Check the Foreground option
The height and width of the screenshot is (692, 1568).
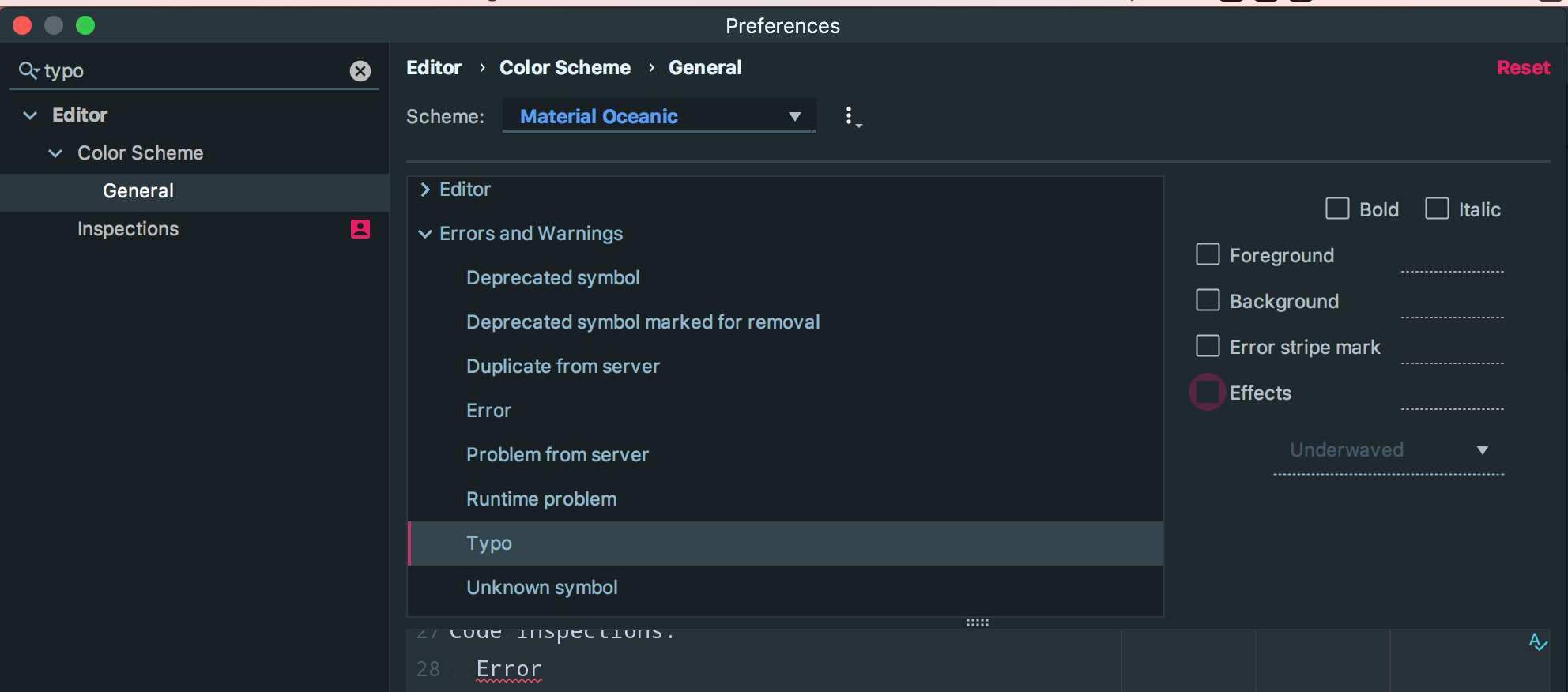1208,254
